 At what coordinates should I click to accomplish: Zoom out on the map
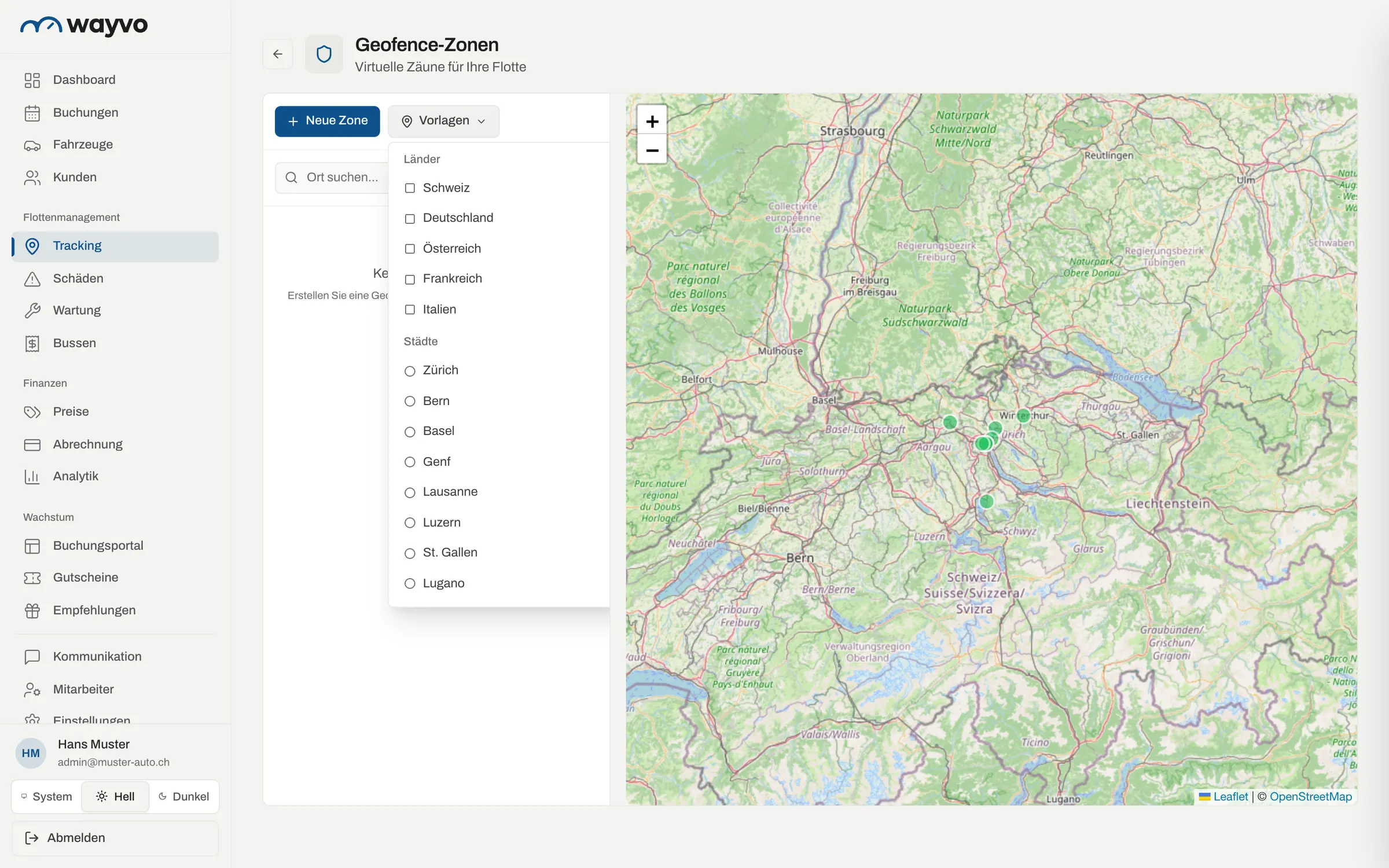[652, 150]
